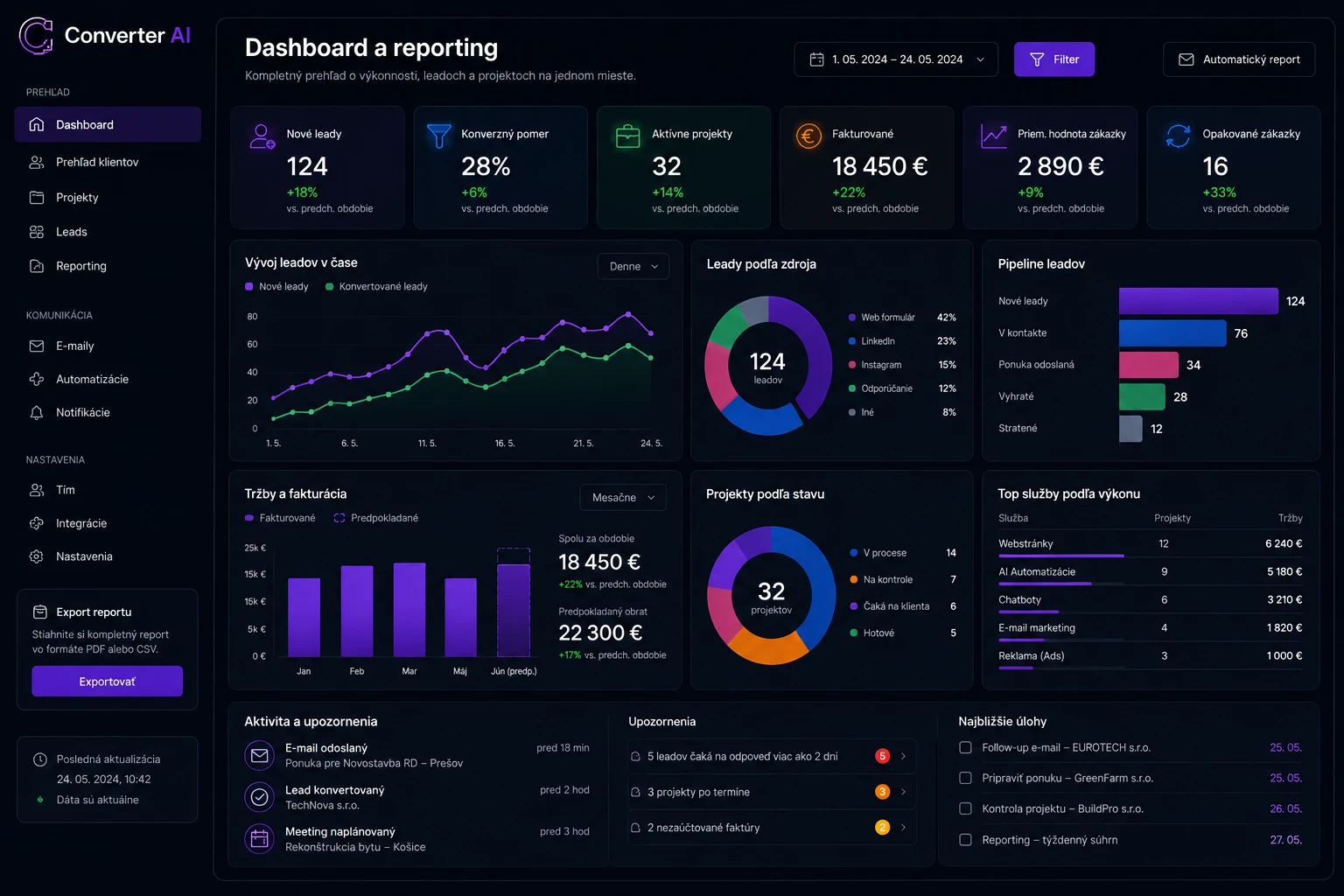1344x896 pixels.
Task: Click the Fakturované euro coin icon
Action: (808, 136)
